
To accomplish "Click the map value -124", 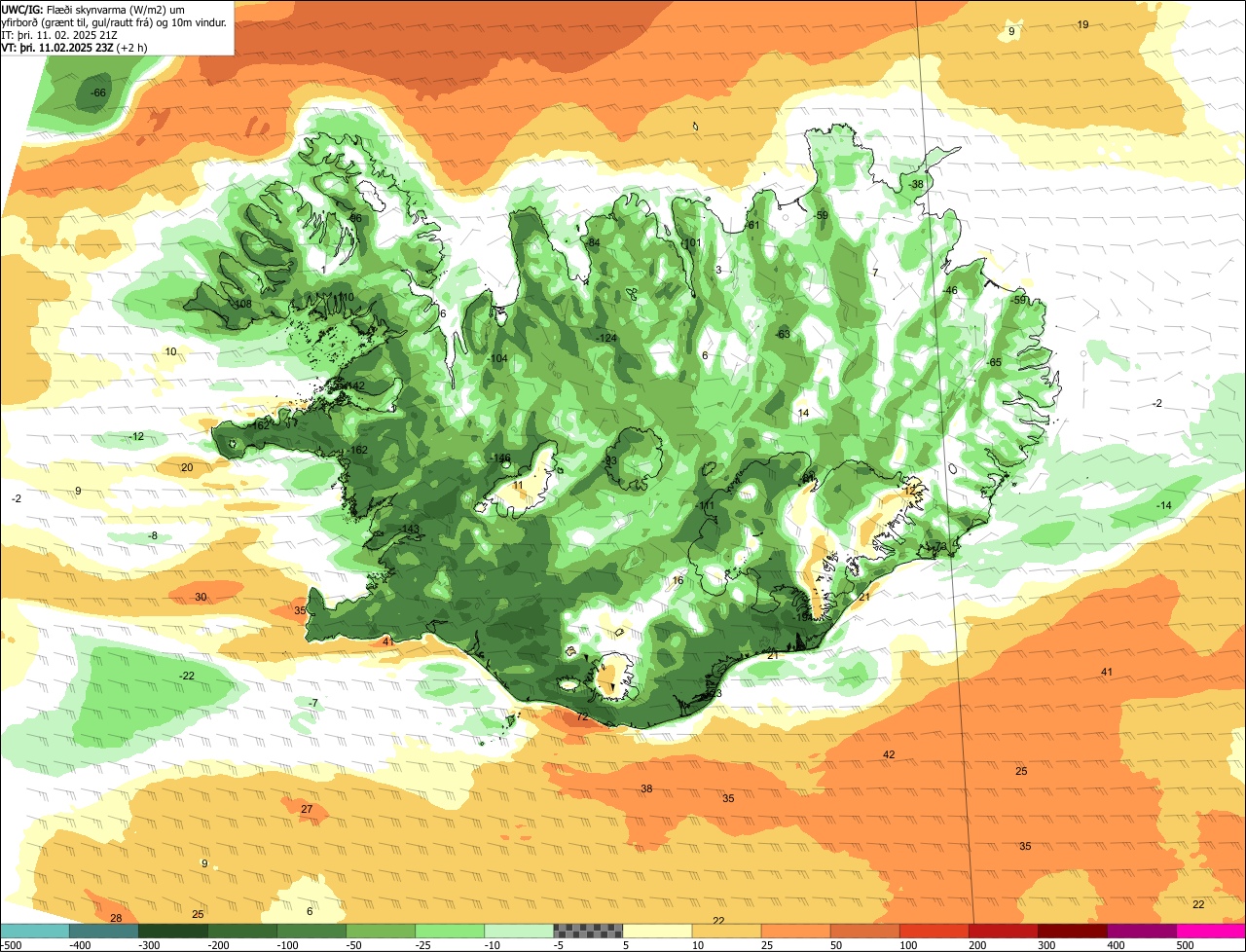I will [x=606, y=338].
